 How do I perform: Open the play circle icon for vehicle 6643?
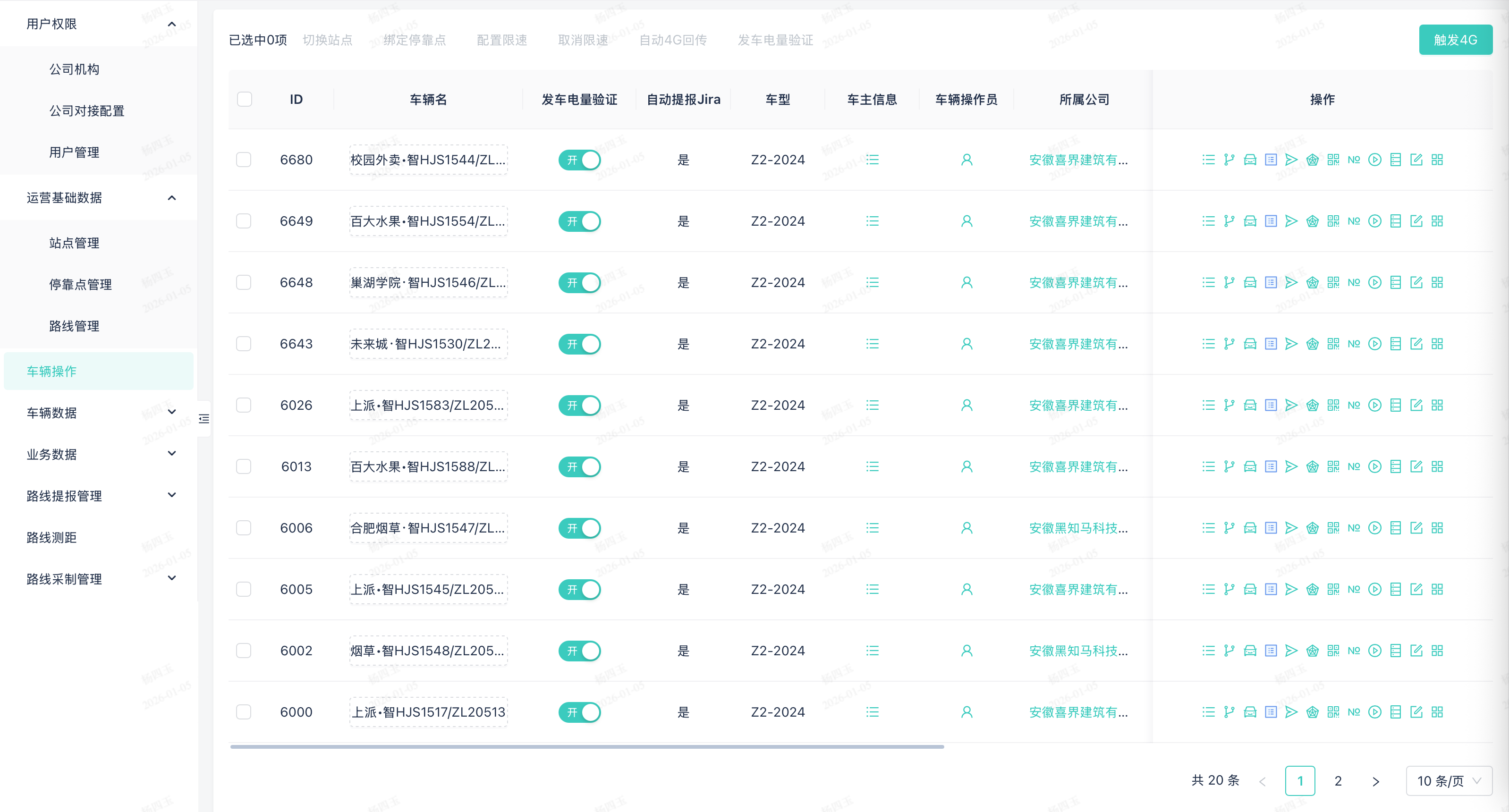[1375, 344]
